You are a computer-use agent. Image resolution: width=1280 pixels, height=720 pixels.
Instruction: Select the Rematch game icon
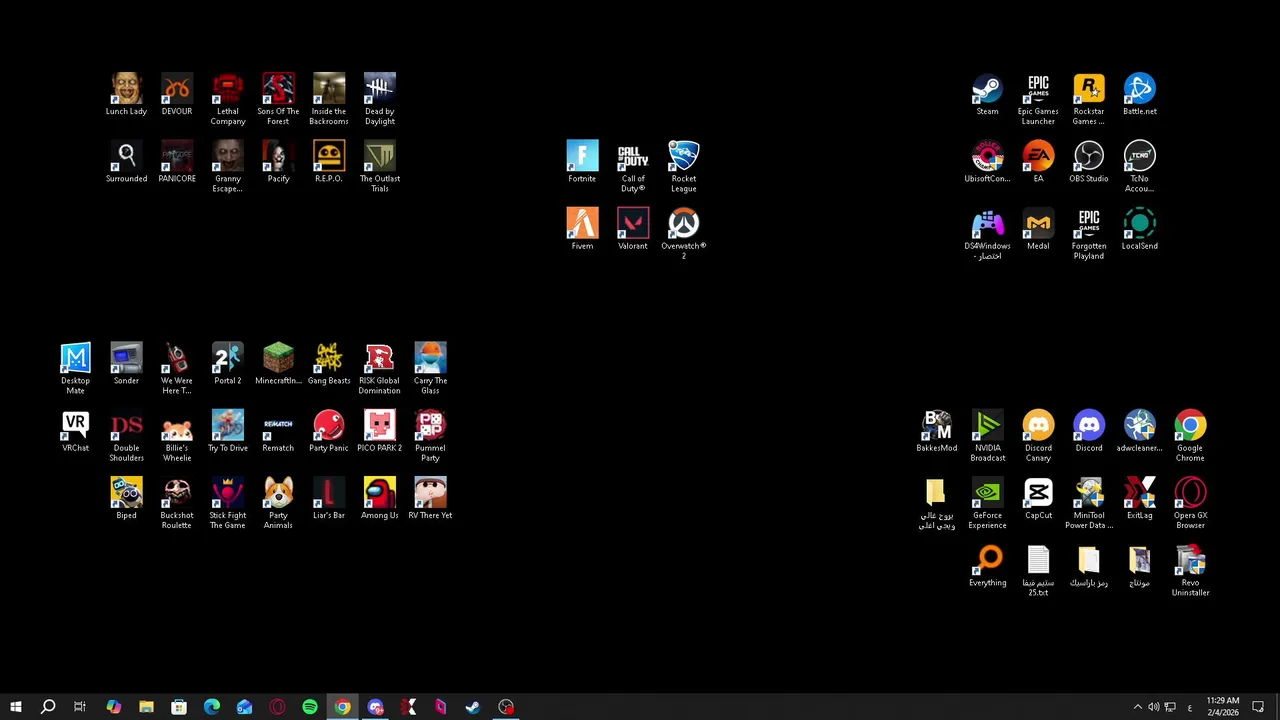tap(278, 430)
